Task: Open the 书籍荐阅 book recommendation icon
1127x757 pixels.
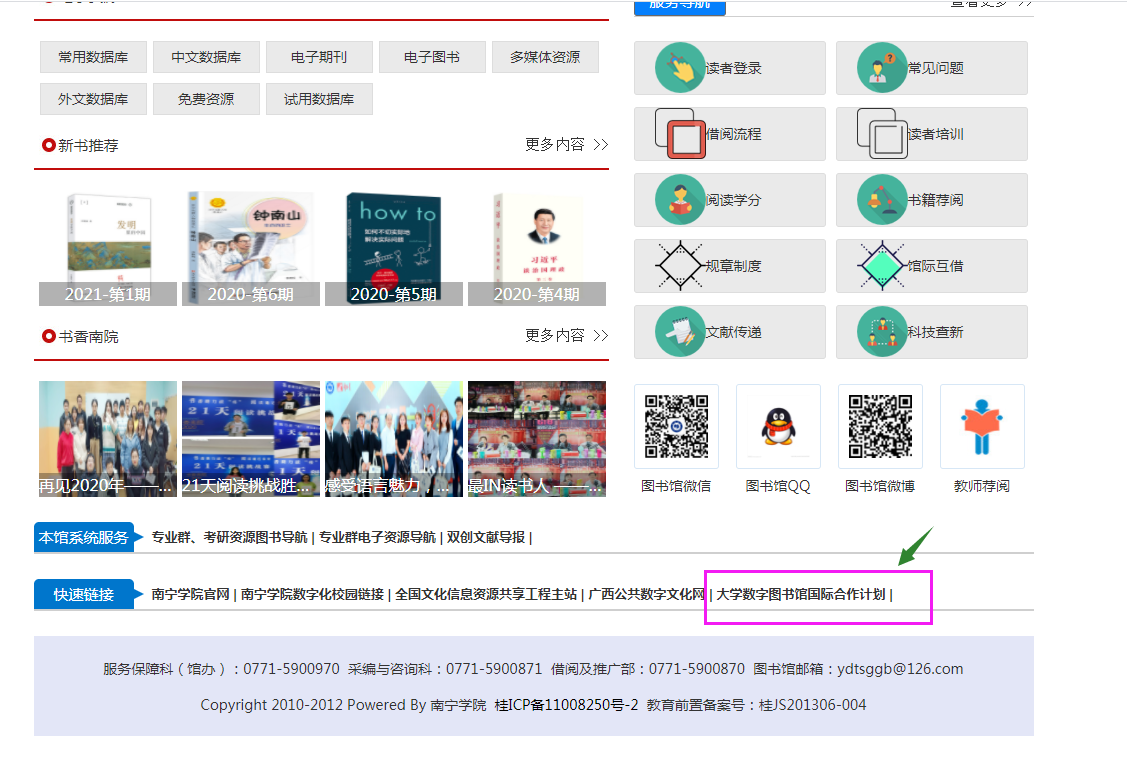Action: [882, 200]
